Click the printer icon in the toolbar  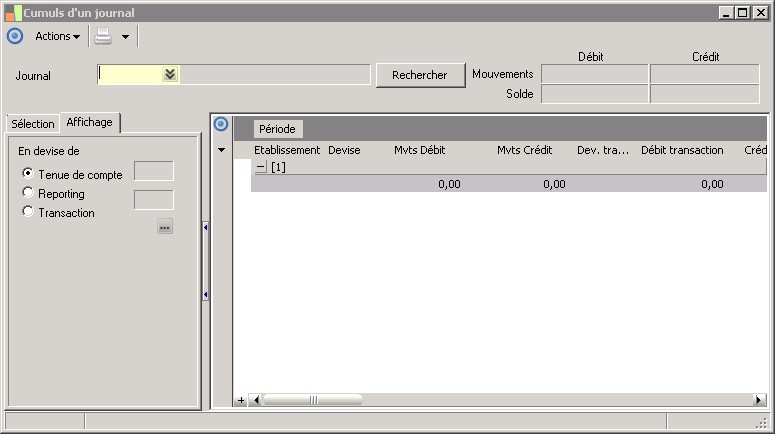tap(104, 36)
